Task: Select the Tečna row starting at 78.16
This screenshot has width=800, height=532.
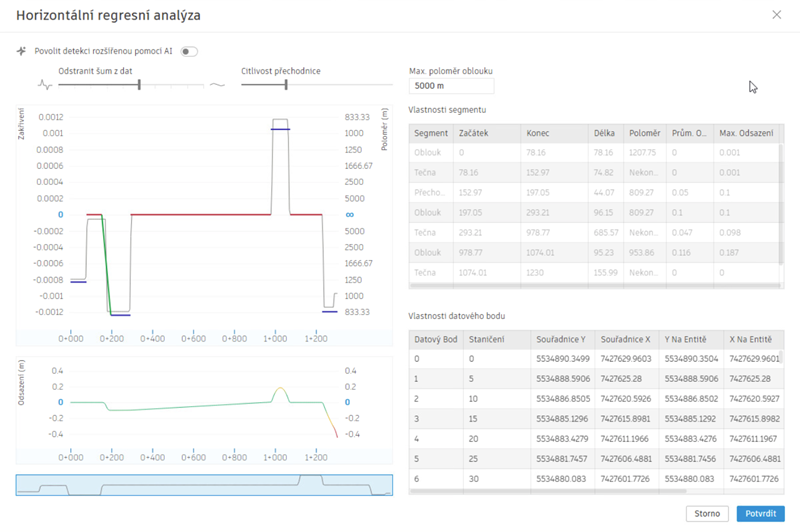Action: (594, 172)
